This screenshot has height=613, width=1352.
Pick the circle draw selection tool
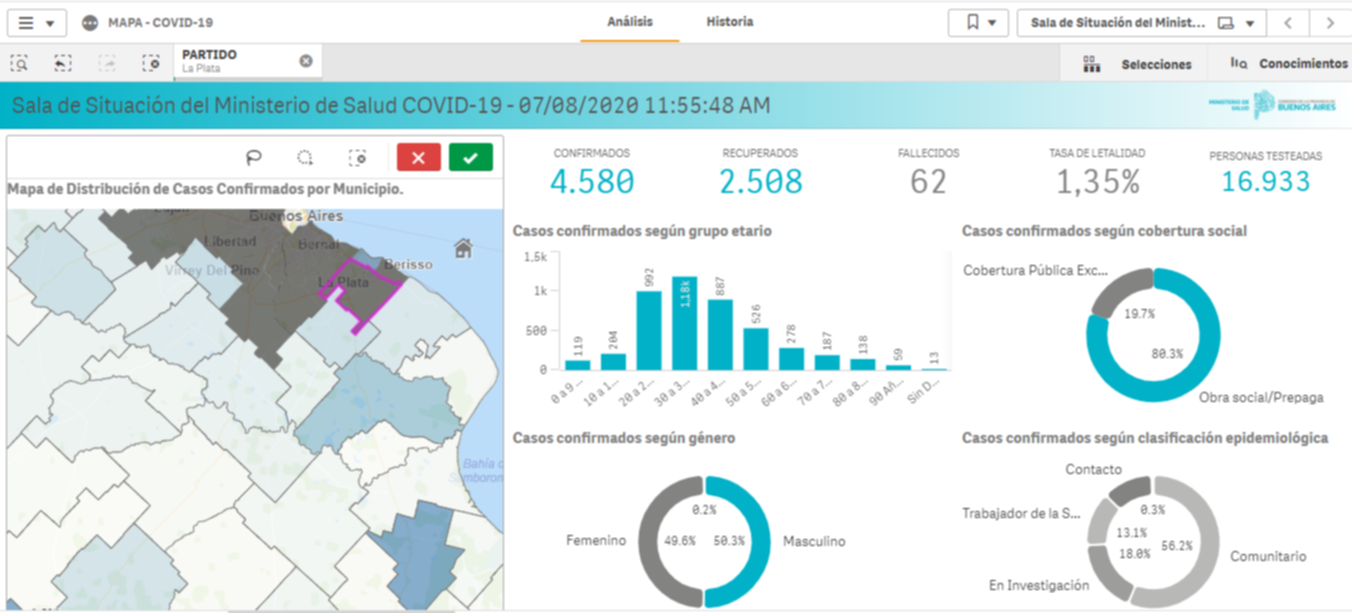(305, 157)
